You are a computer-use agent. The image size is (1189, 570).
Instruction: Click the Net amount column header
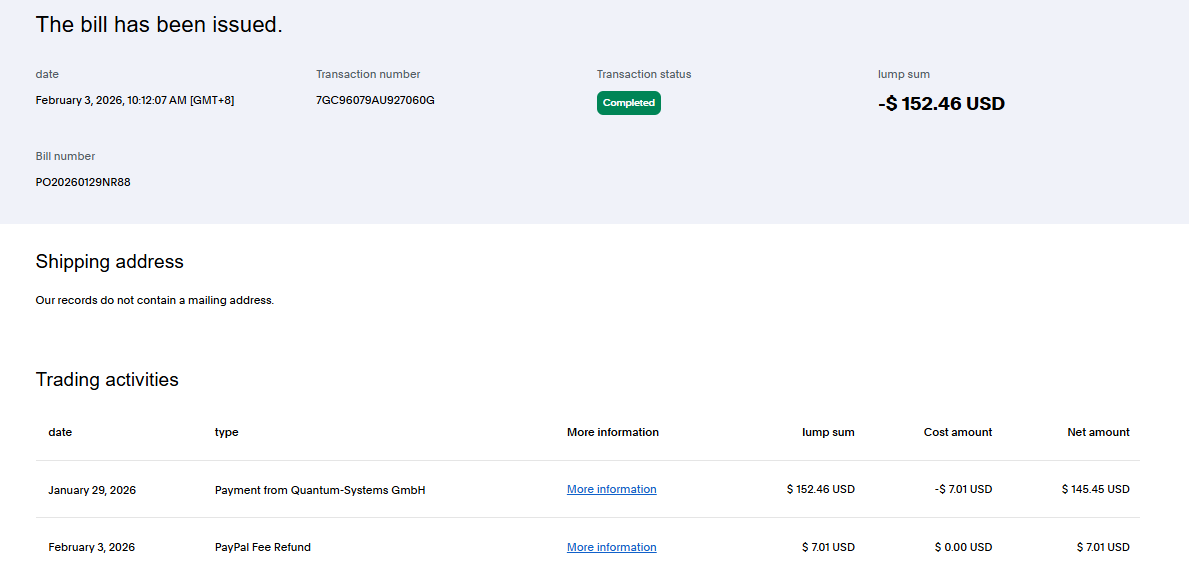[1098, 432]
